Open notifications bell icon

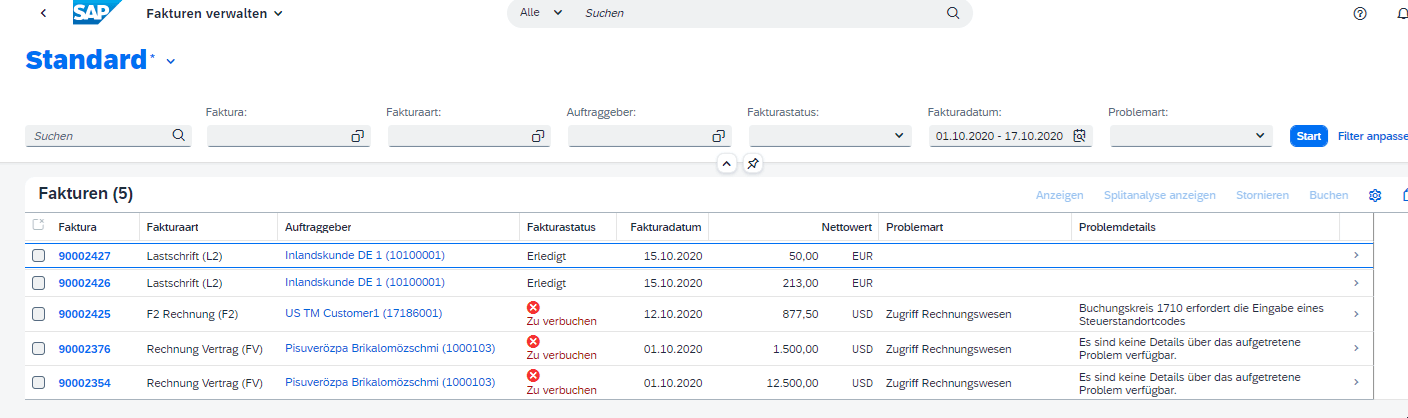(1402, 13)
